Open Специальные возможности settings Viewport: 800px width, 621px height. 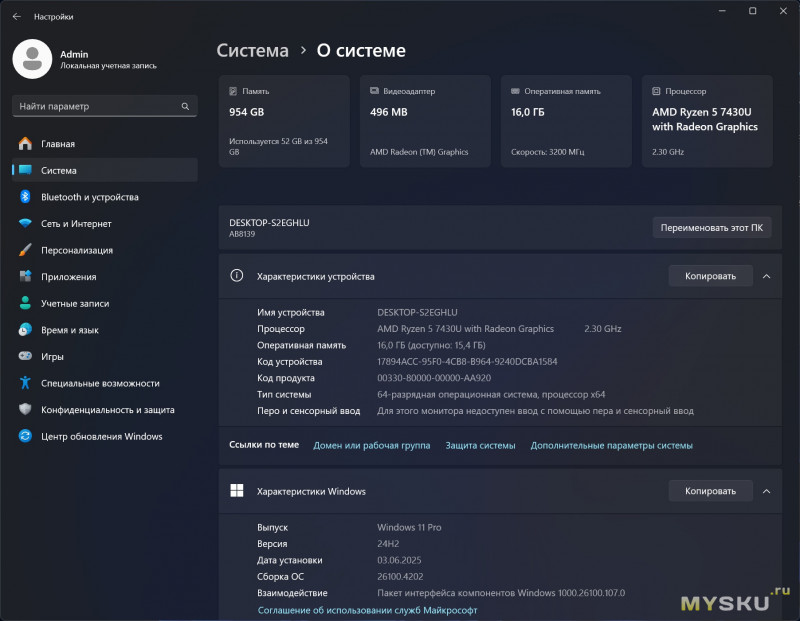tap(105, 383)
